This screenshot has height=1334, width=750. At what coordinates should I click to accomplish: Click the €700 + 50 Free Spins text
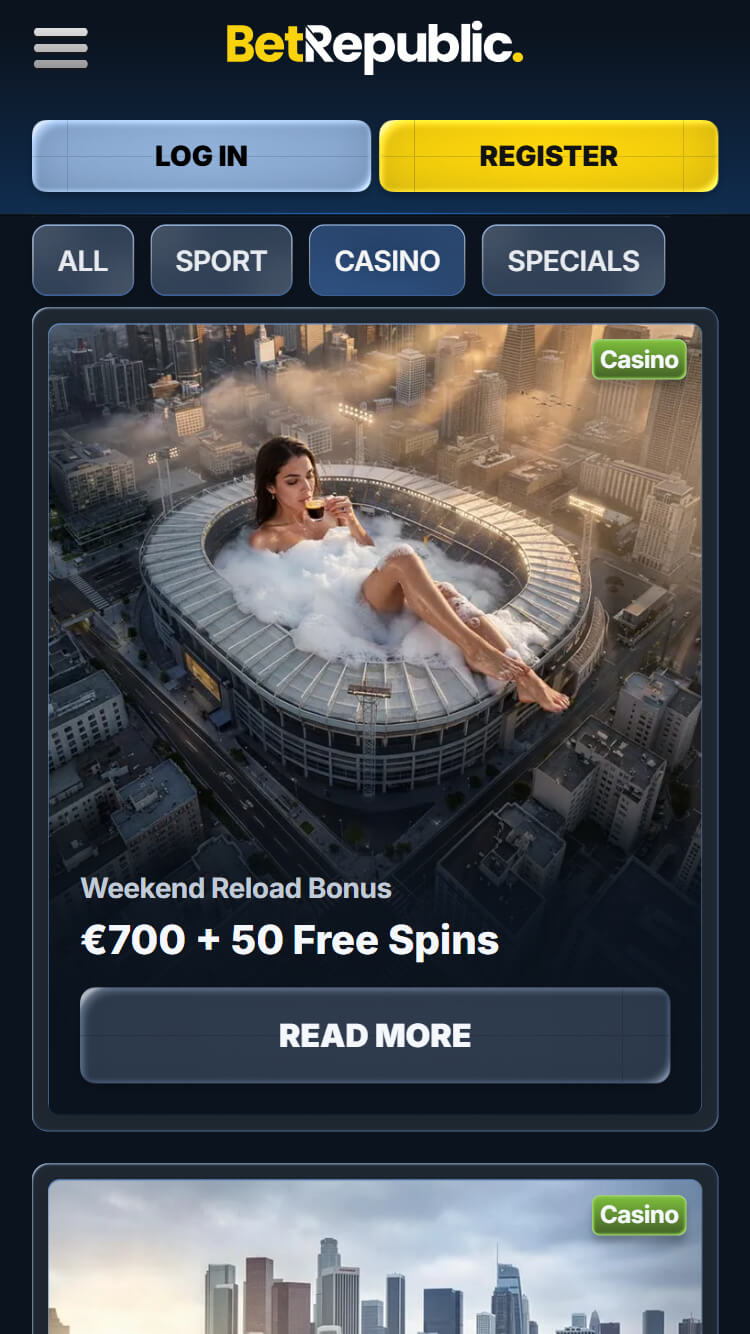point(290,940)
